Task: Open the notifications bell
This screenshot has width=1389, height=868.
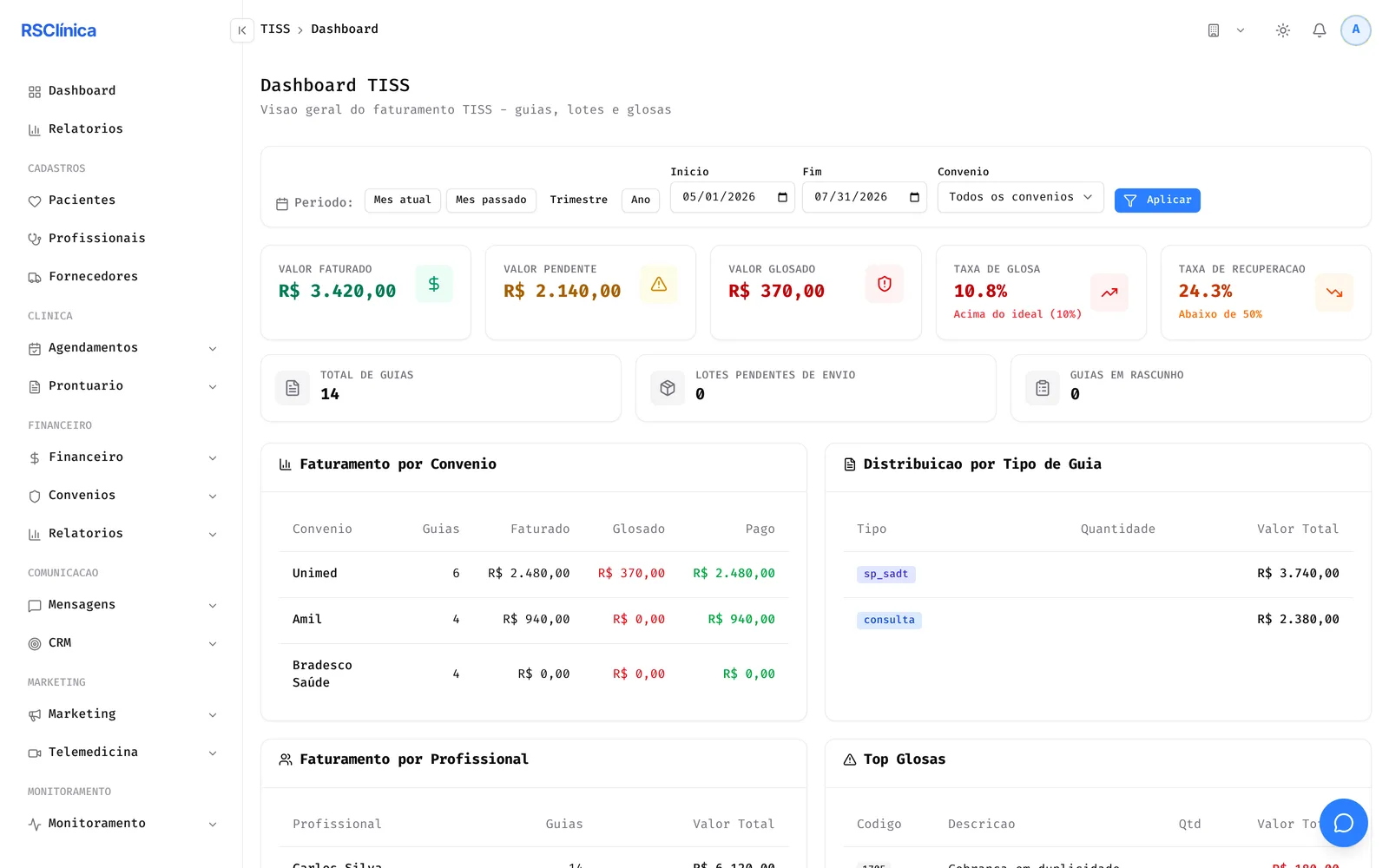Action: coord(1320,30)
